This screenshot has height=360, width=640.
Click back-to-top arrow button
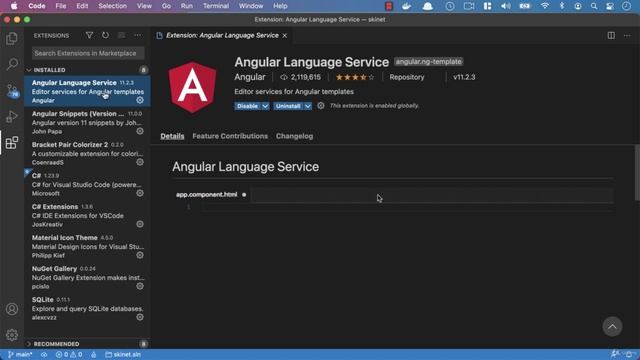pos(612,327)
